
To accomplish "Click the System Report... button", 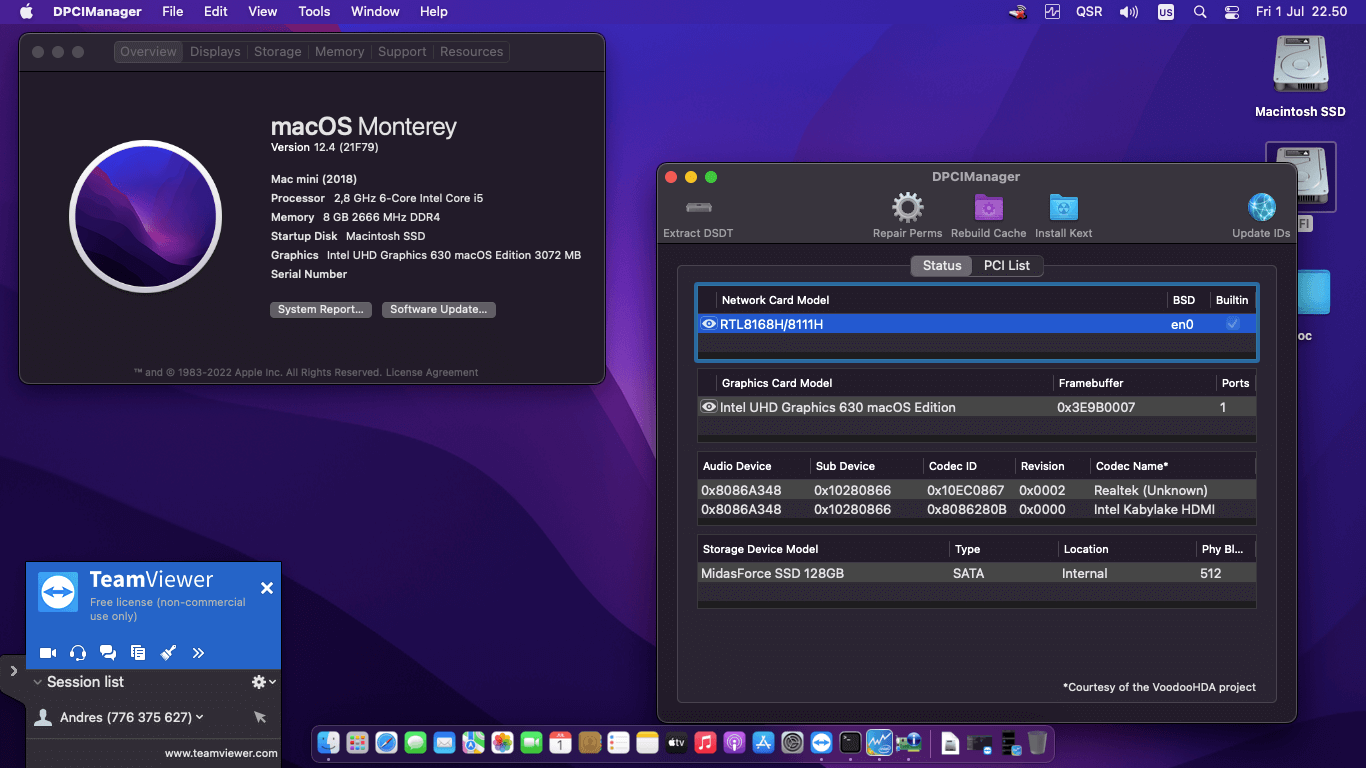I will click(x=321, y=310).
